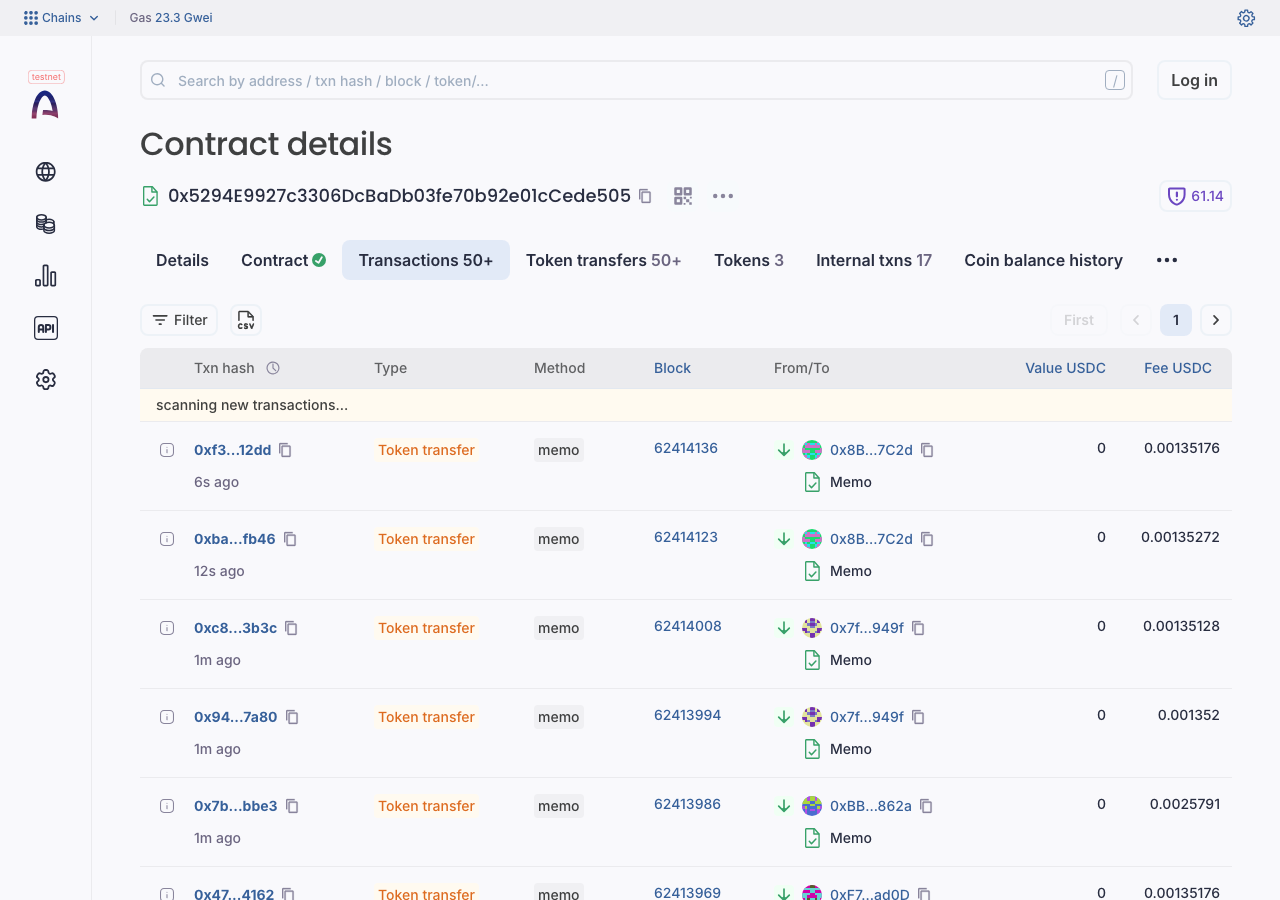Show more tabs with the ellipsis
Viewport: 1280px width, 900px height.
tap(1167, 260)
